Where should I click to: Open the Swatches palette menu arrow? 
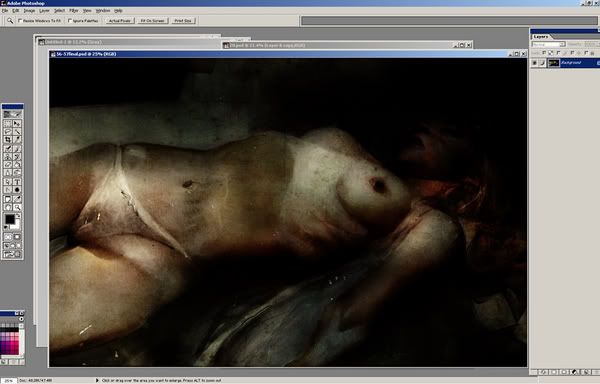(21, 319)
